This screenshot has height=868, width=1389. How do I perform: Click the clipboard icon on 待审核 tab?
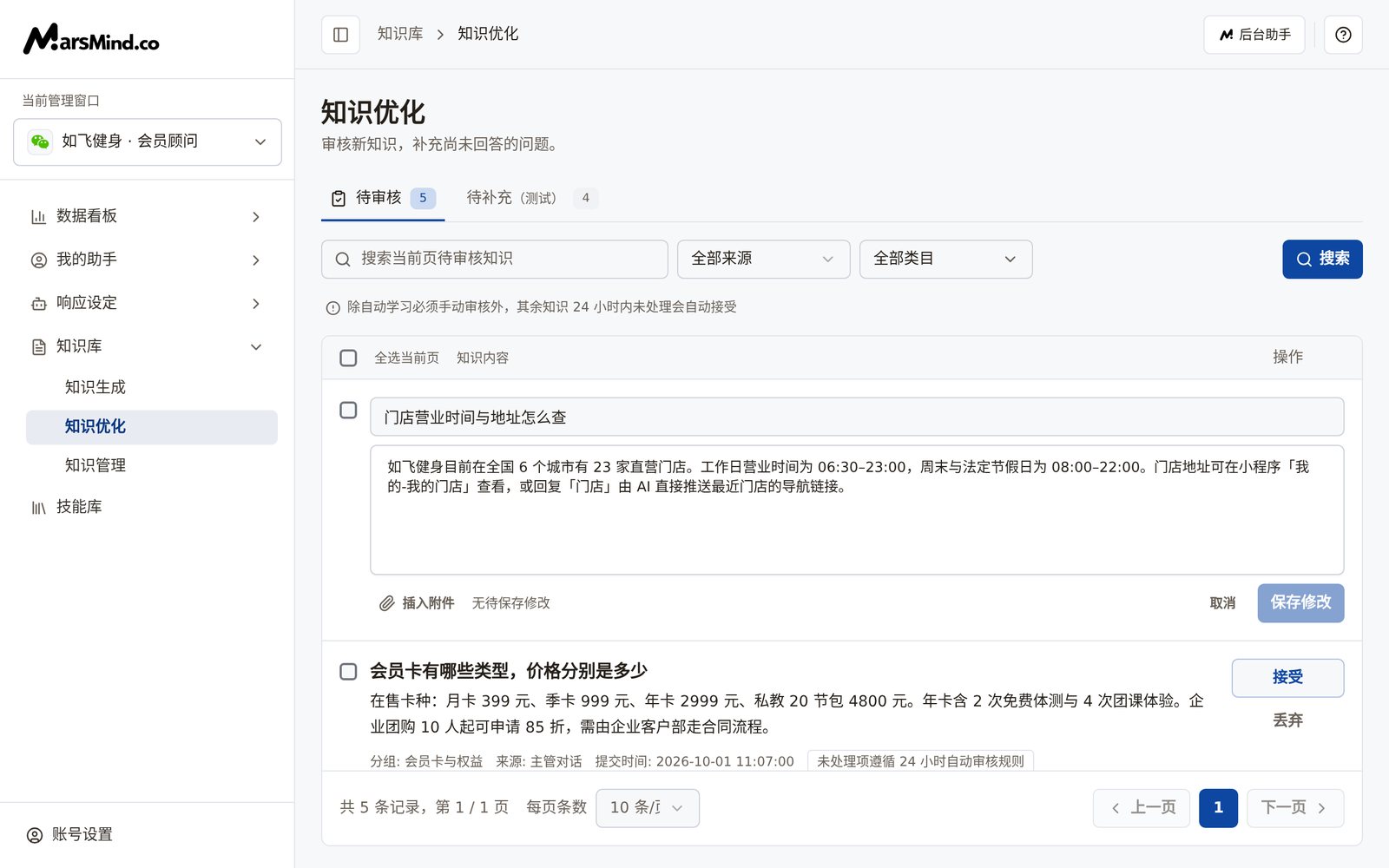[339, 199]
